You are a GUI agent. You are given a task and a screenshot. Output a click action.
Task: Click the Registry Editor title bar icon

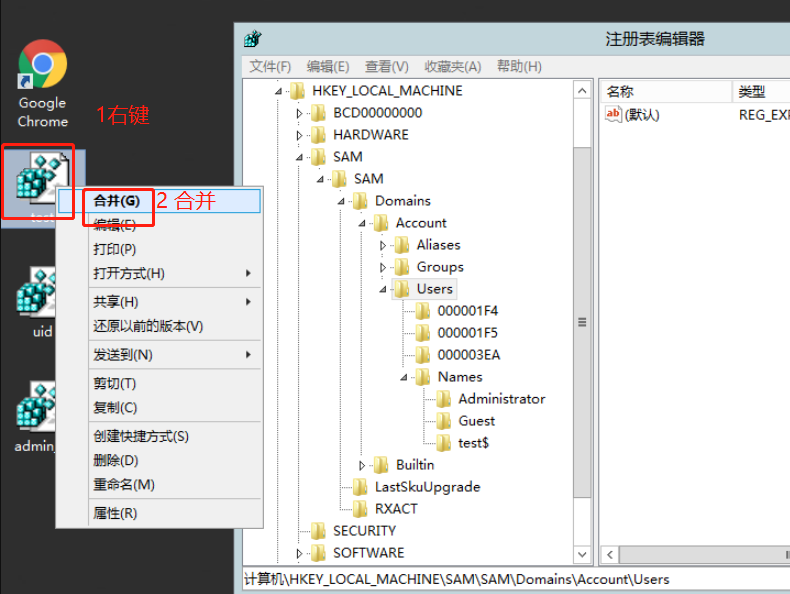[253, 39]
